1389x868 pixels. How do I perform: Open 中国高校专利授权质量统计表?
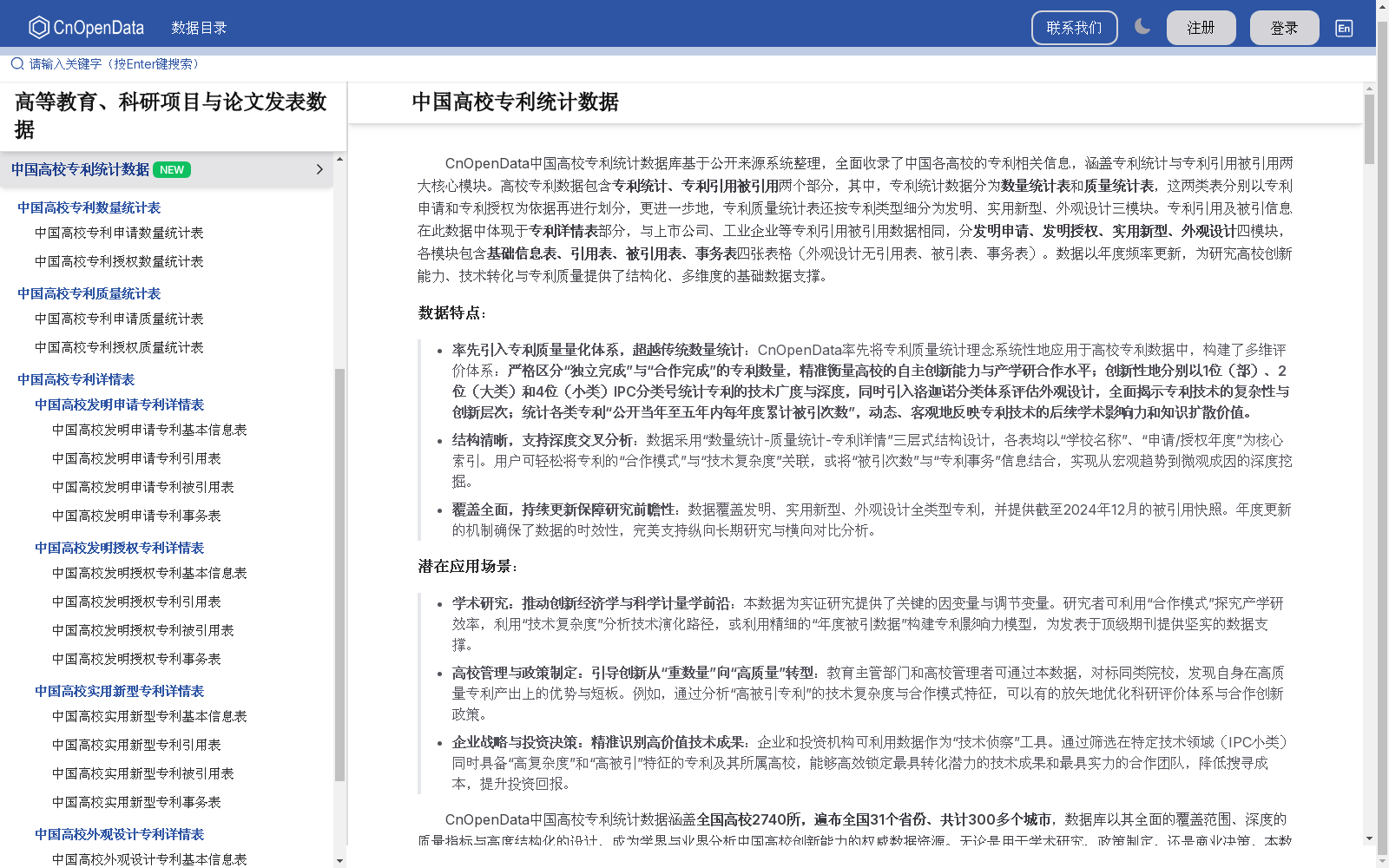click(119, 347)
